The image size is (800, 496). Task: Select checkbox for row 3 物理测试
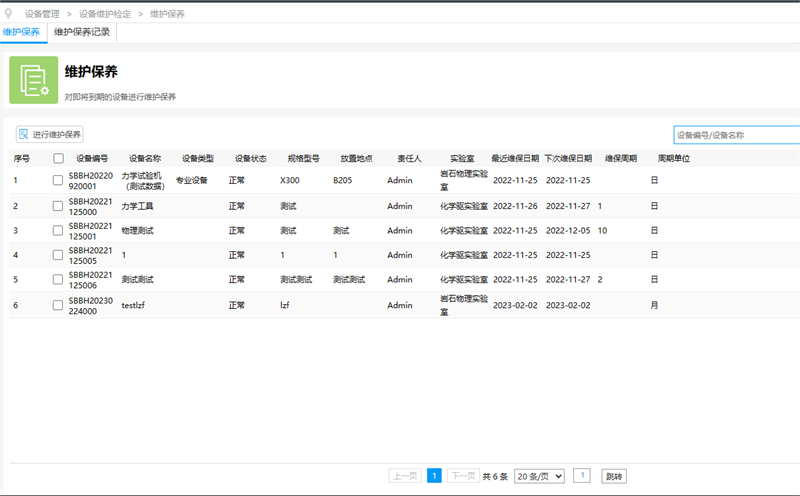(59, 230)
